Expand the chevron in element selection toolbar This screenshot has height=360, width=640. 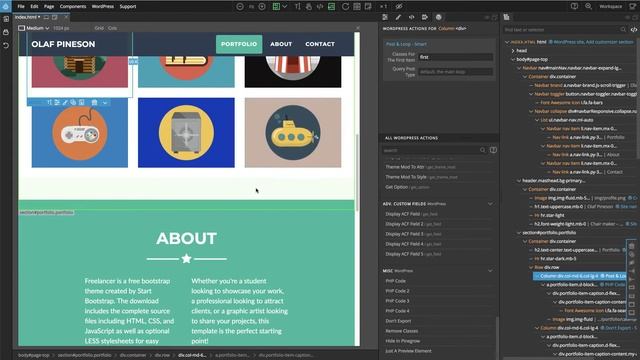(105, 102)
